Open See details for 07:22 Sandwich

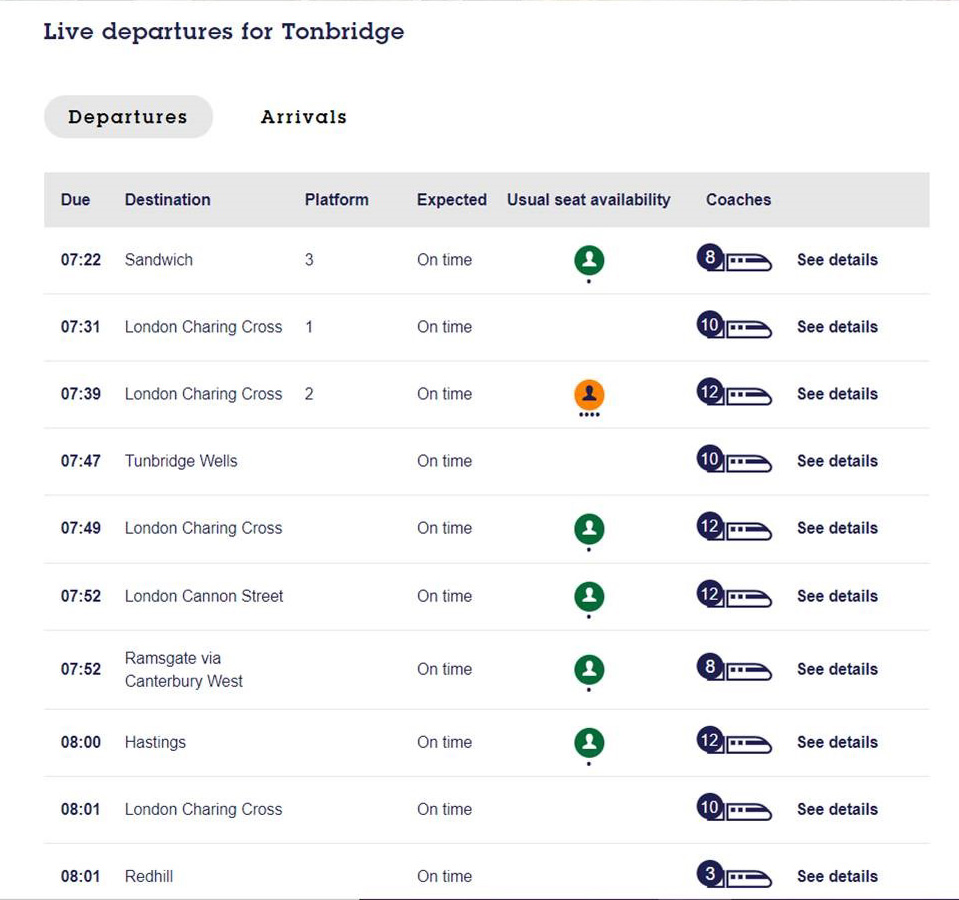pyautogui.click(x=837, y=260)
